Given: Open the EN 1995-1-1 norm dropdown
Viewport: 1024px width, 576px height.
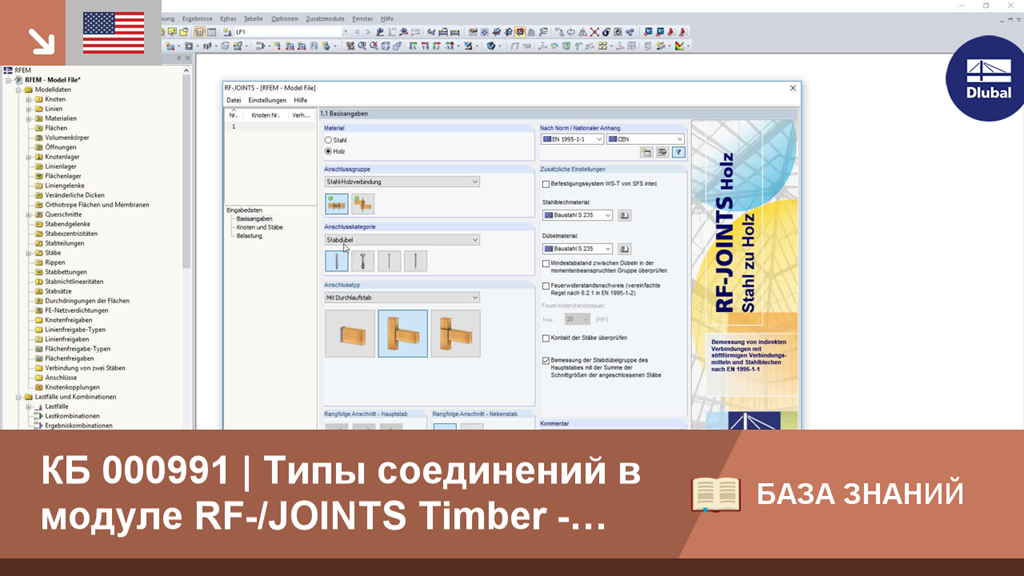Looking at the screenshot, I should 573,139.
